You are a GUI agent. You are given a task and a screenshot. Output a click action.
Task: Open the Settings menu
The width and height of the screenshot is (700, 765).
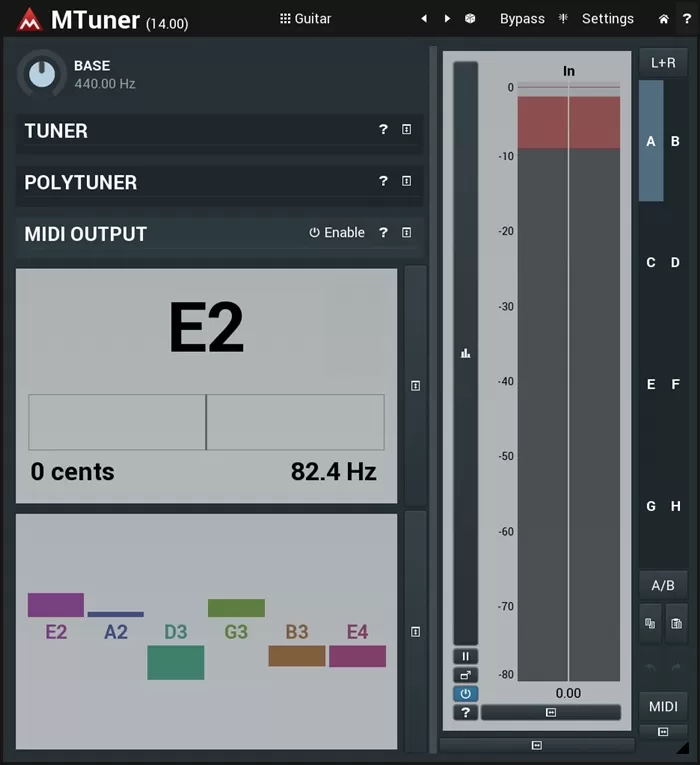tap(608, 19)
